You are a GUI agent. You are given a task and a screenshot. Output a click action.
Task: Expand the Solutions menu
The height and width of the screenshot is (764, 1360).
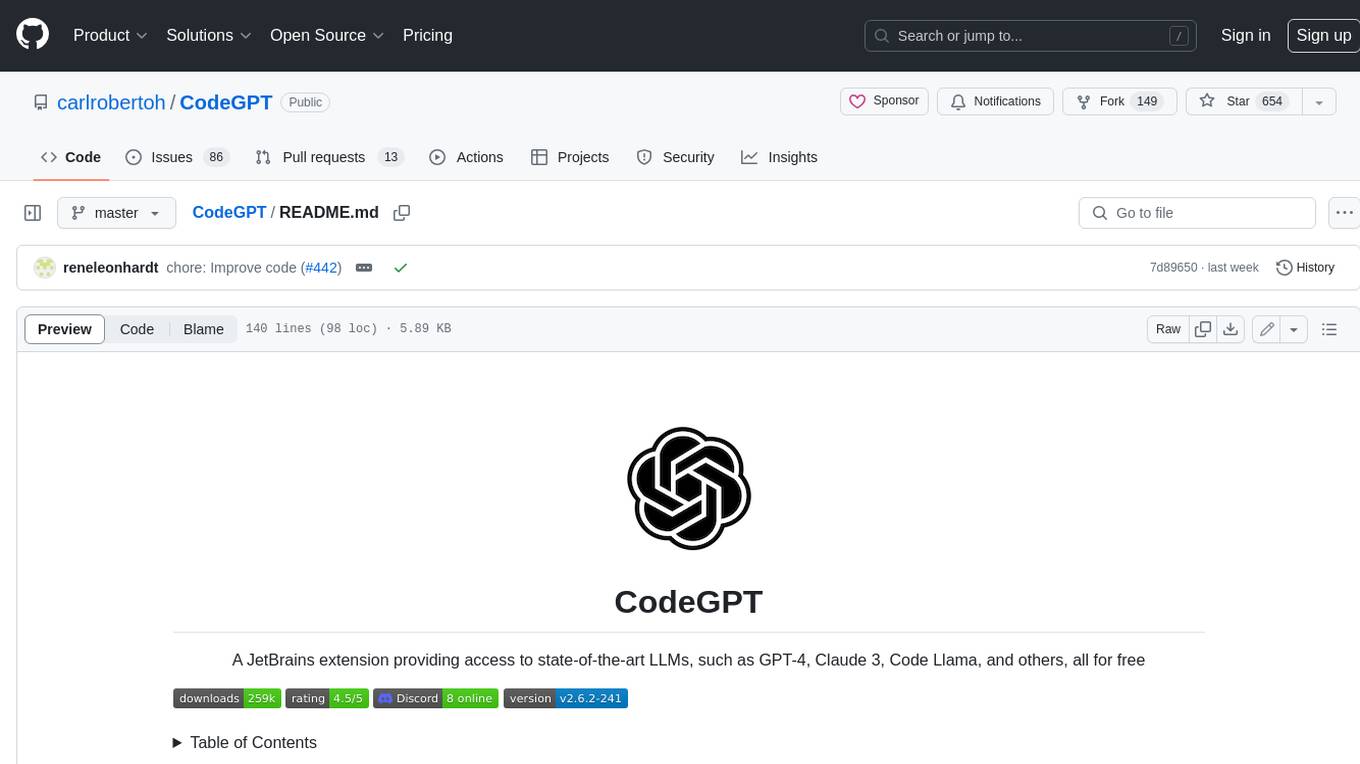point(208,35)
